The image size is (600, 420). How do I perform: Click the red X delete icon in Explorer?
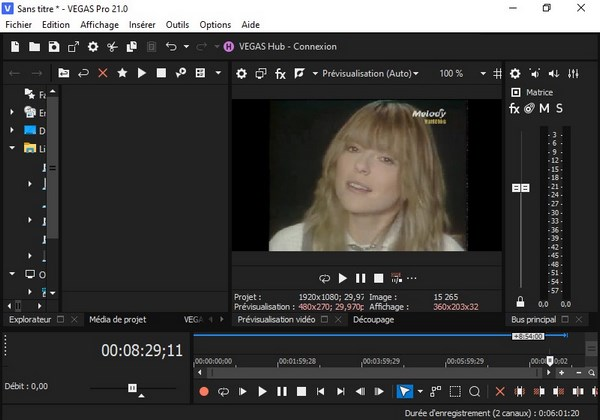pyautogui.click(x=103, y=73)
